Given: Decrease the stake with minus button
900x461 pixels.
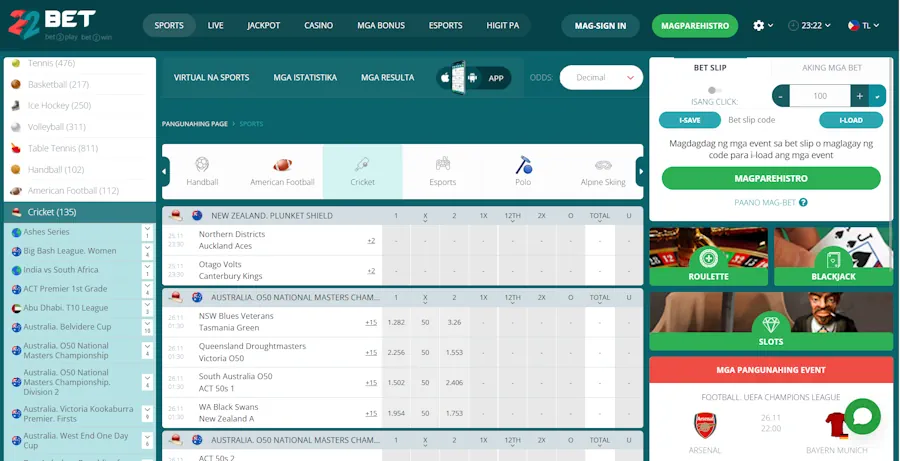Looking at the screenshot, I should point(781,96).
